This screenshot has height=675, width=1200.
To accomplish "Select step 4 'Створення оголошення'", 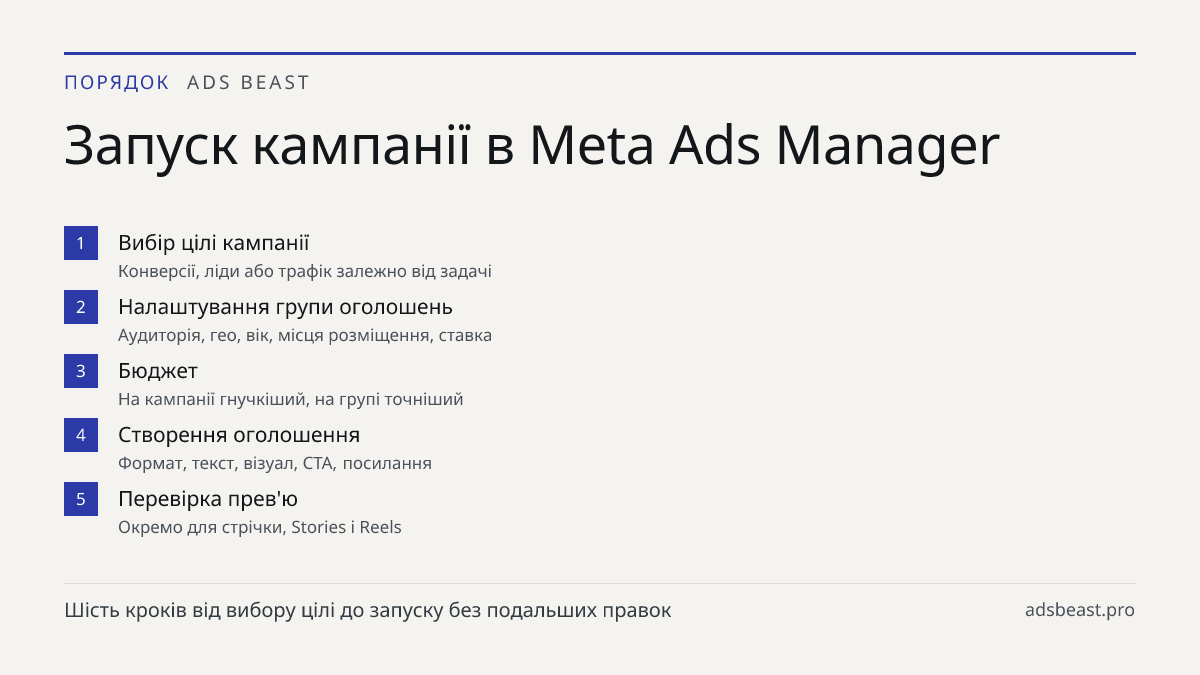I will click(239, 435).
